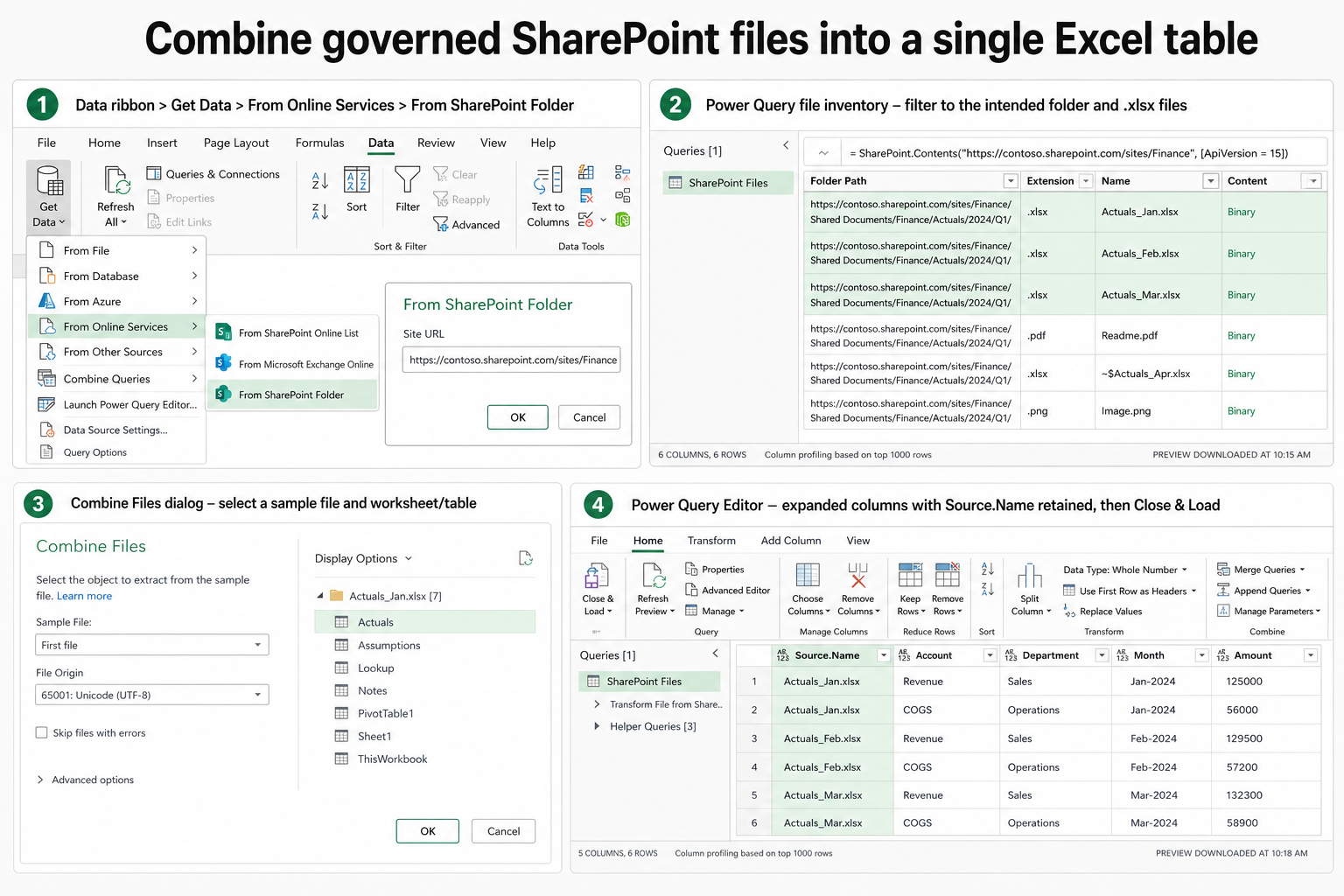Open the Extension column filter dropdown

[1086, 181]
